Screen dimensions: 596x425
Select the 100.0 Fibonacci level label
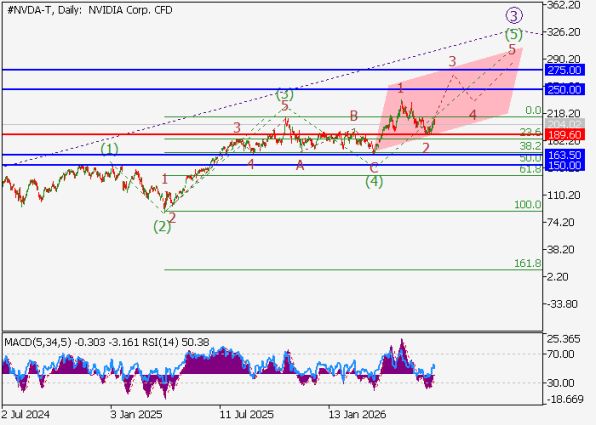click(x=527, y=205)
